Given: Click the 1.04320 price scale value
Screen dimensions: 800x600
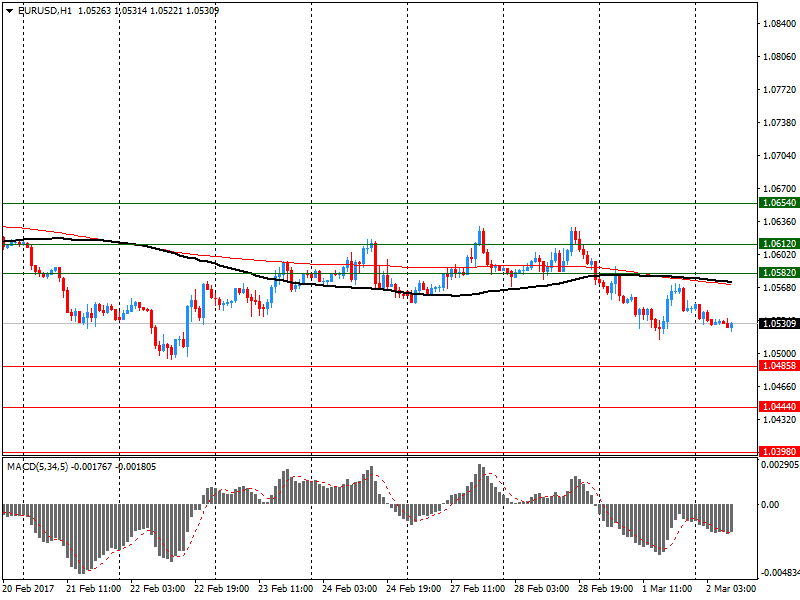Looking at the screenshot, I should 779,419.
